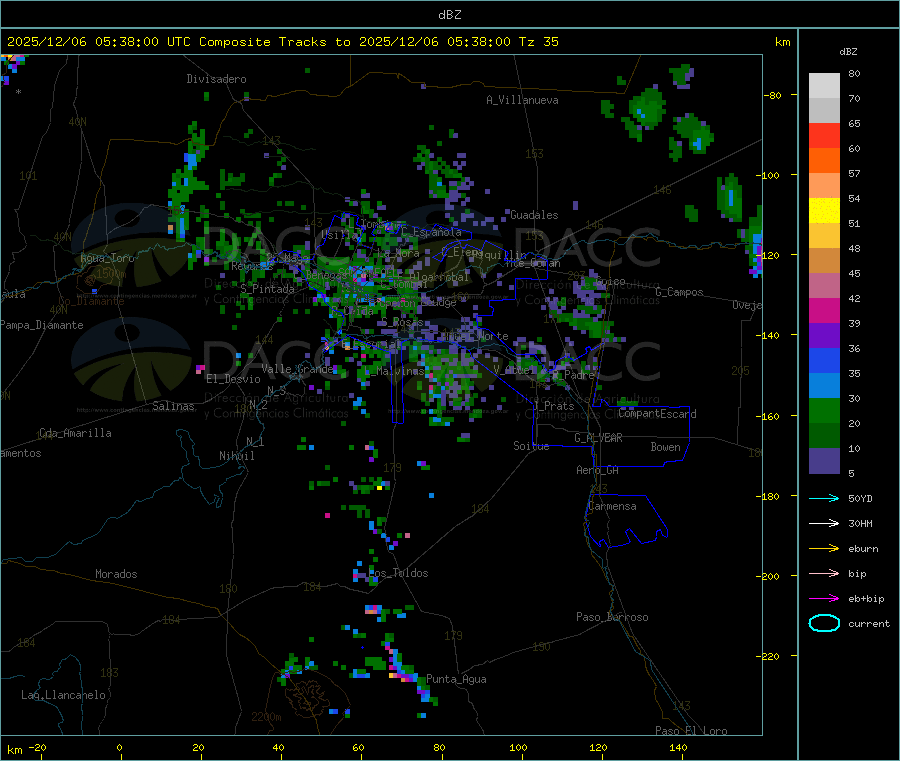Click the 'Agua_Toro' map label
Viewport: 900px width, 761px height.
tap(107, 258)
